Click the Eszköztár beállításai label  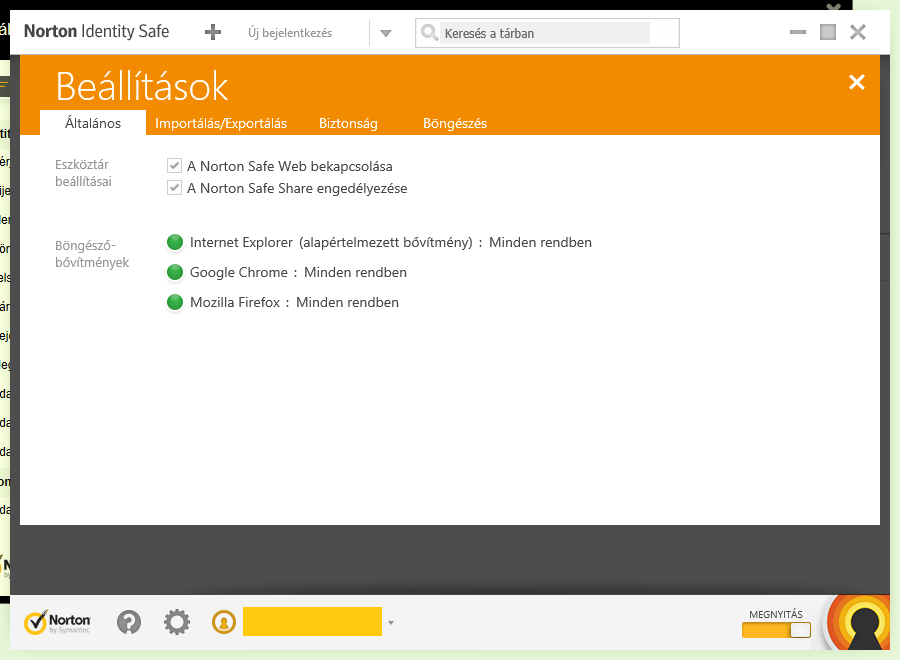pyautogui.click(x=83, y=173)
